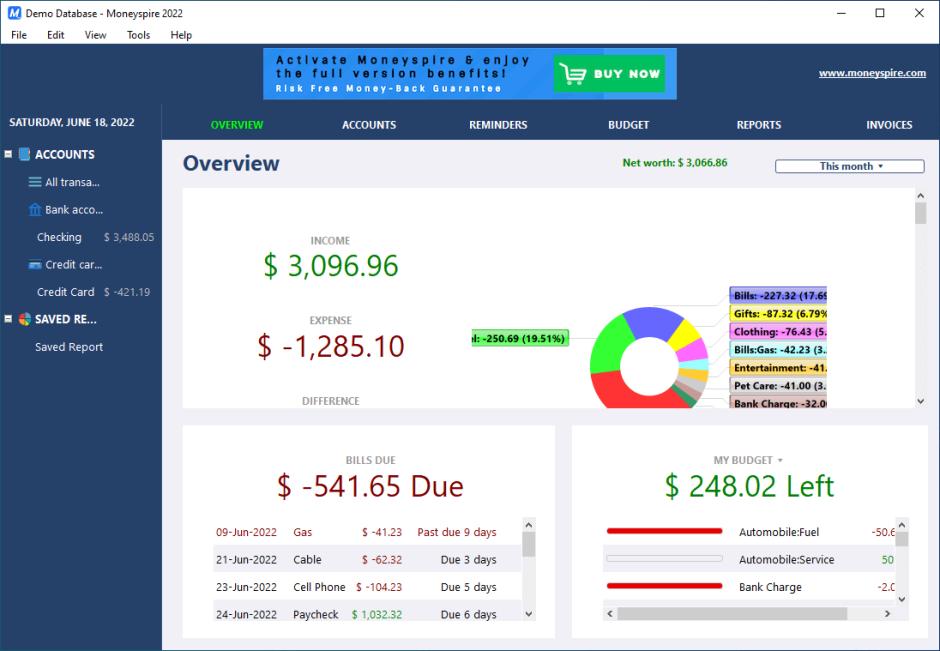940x651 pixels.
Task: Open the Tools menu
Action: (138, 35)
